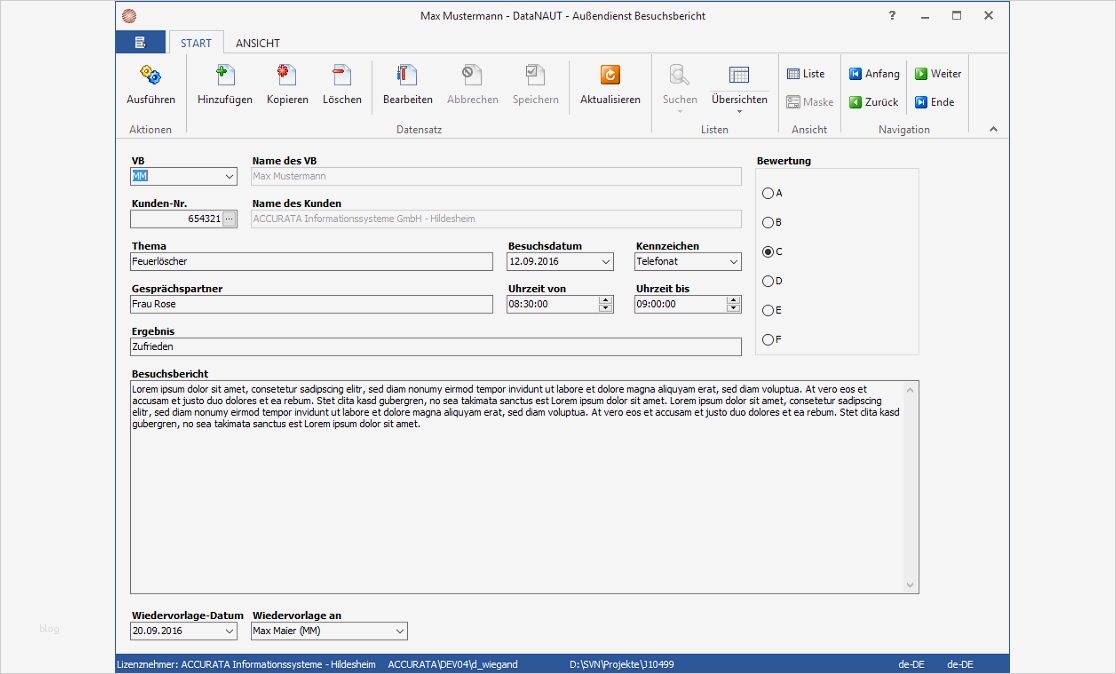Go to previous record with Zurück
The image size is (1116, 674).
(x=873, y=102)
